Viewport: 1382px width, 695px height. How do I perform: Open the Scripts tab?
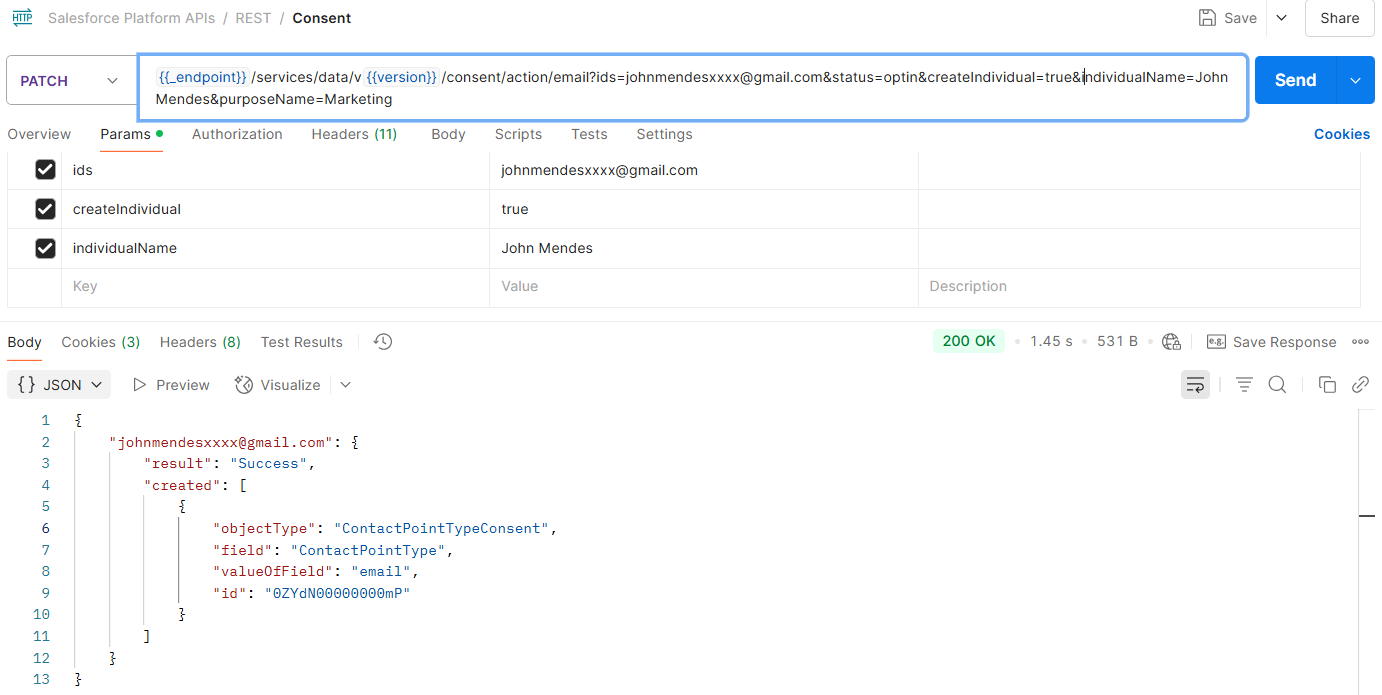518,134
